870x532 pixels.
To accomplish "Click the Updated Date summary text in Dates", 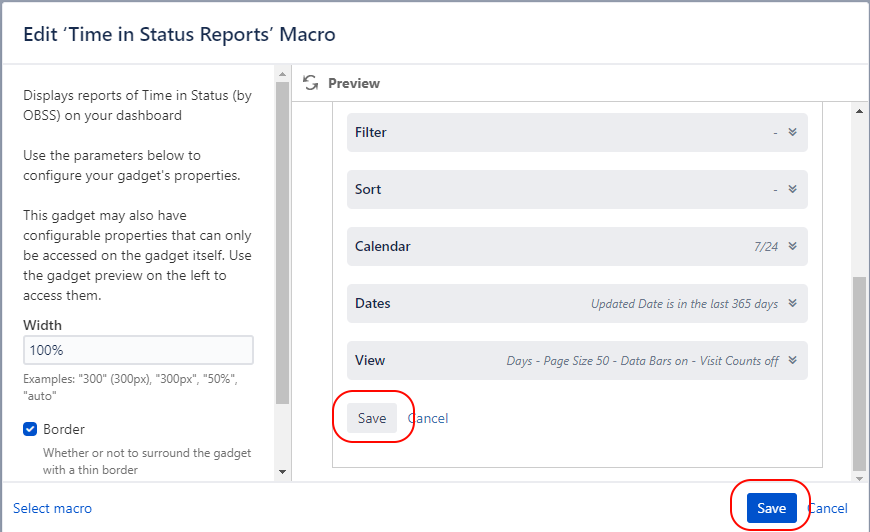I will [684, 304].
